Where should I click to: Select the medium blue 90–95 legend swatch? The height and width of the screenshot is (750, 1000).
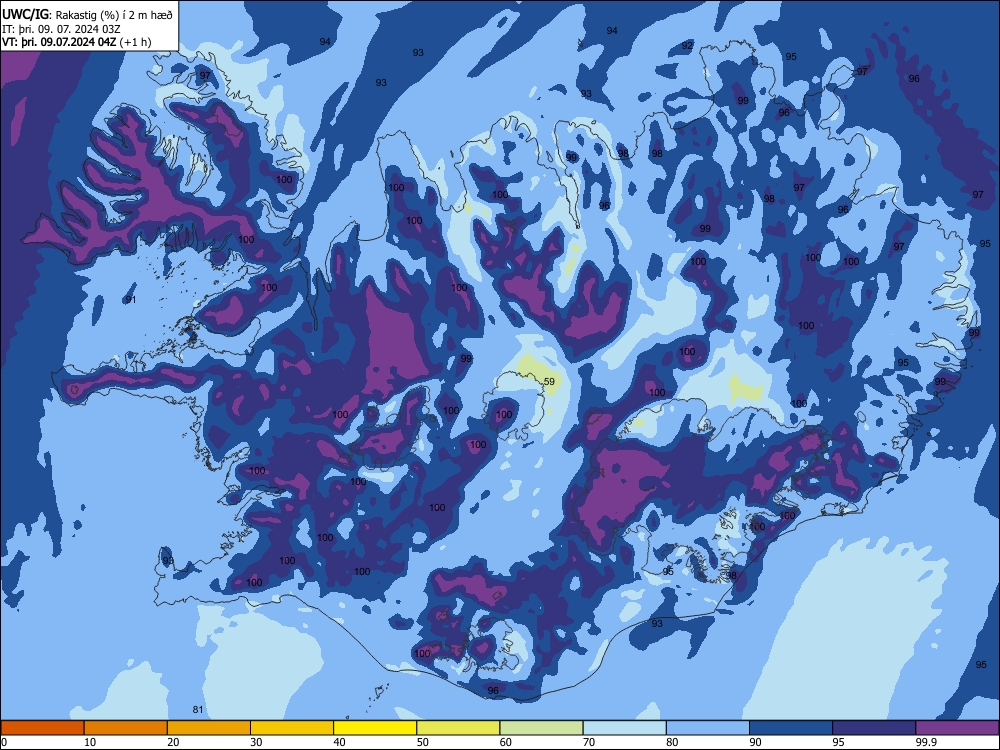791,728
